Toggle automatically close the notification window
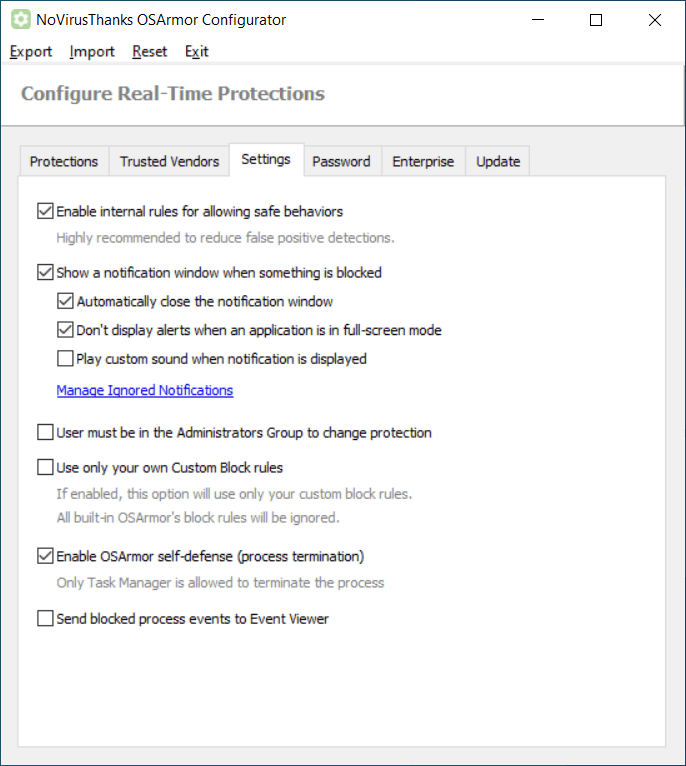This screenshot has width=686, height=766. [65, 301]
